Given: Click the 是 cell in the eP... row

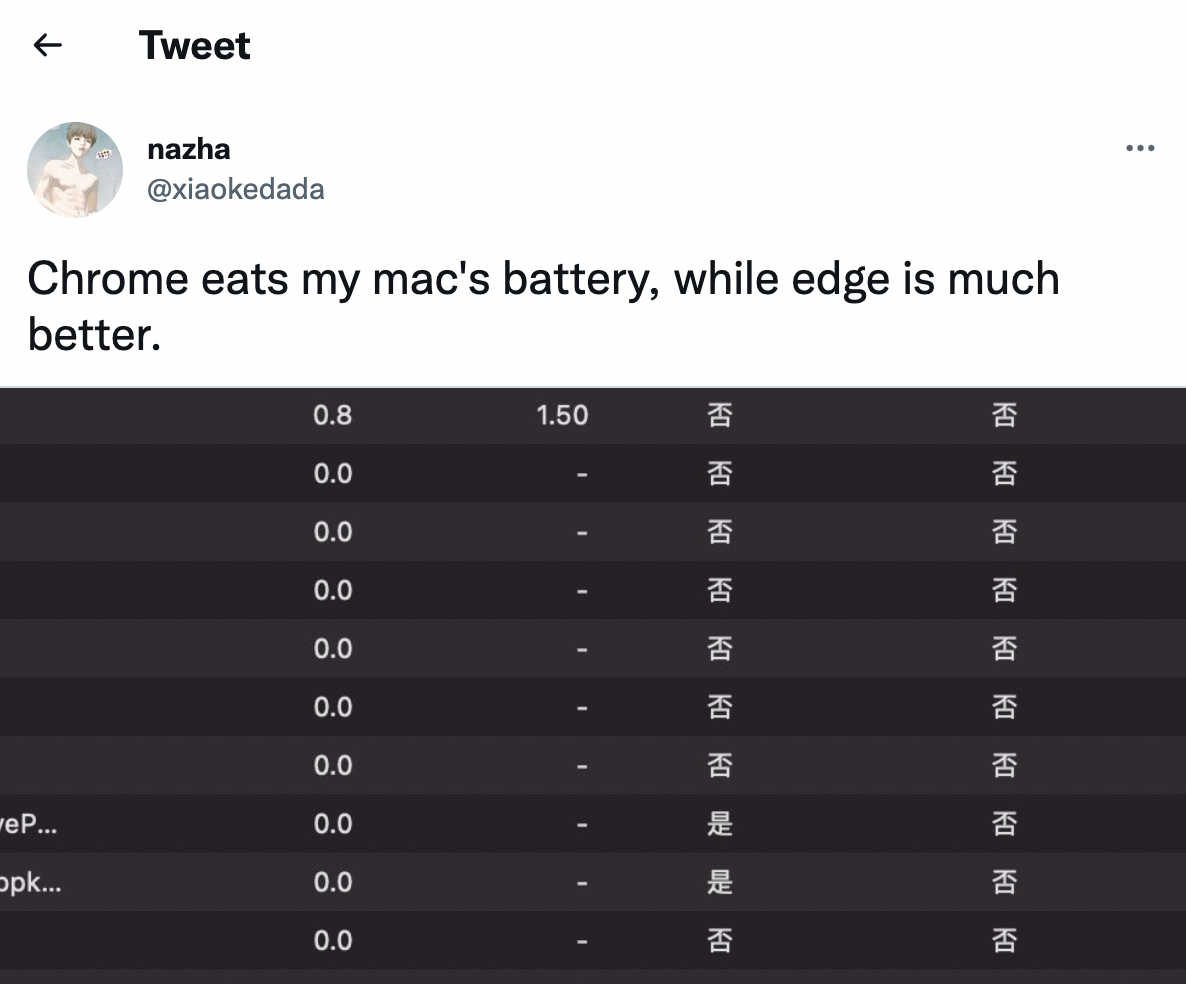Looking at the screenshot, I should (x=719, y=824).
